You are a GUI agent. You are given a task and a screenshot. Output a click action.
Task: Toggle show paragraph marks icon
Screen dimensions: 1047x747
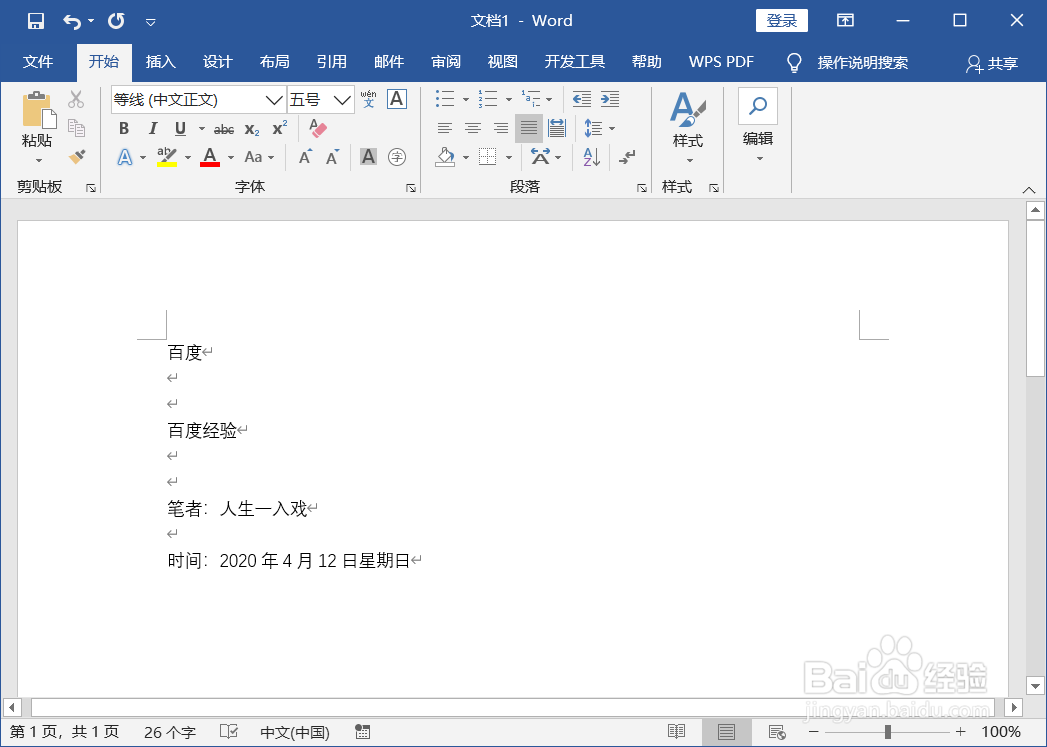pos(627,158)
